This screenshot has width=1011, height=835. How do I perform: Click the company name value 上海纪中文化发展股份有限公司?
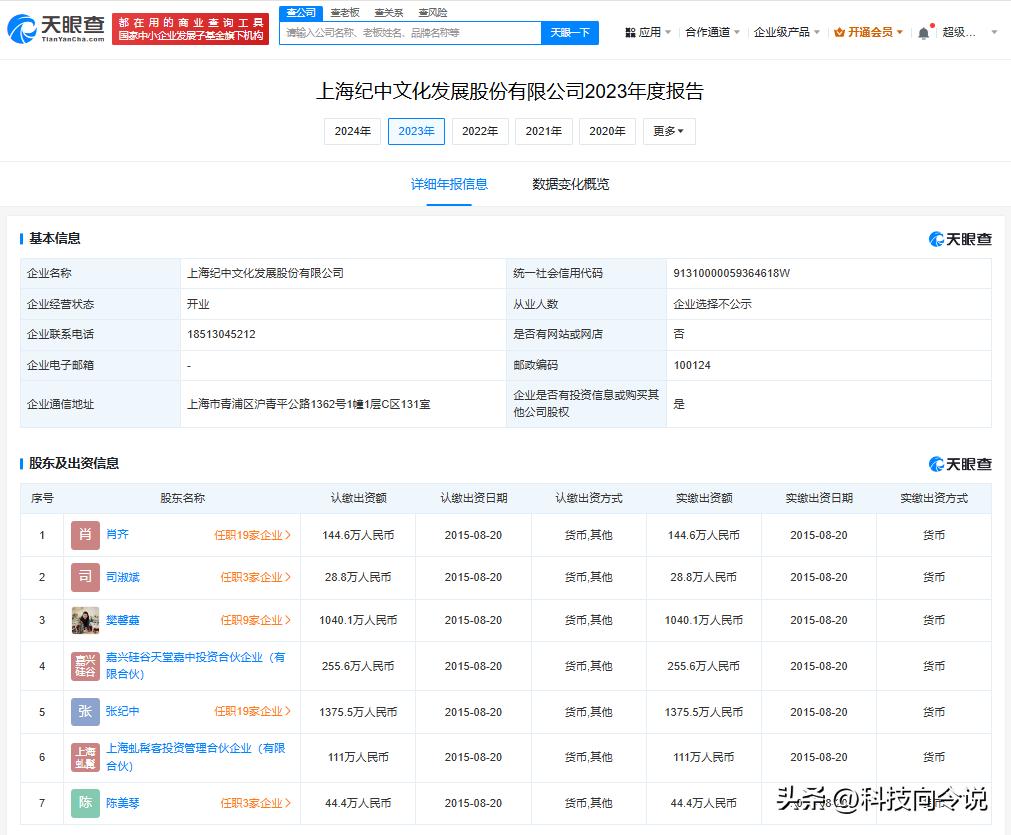tap(265, 273)
